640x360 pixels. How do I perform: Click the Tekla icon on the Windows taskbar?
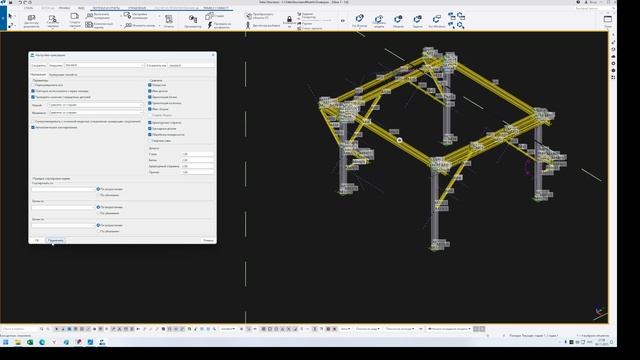(x=102, y=342)
